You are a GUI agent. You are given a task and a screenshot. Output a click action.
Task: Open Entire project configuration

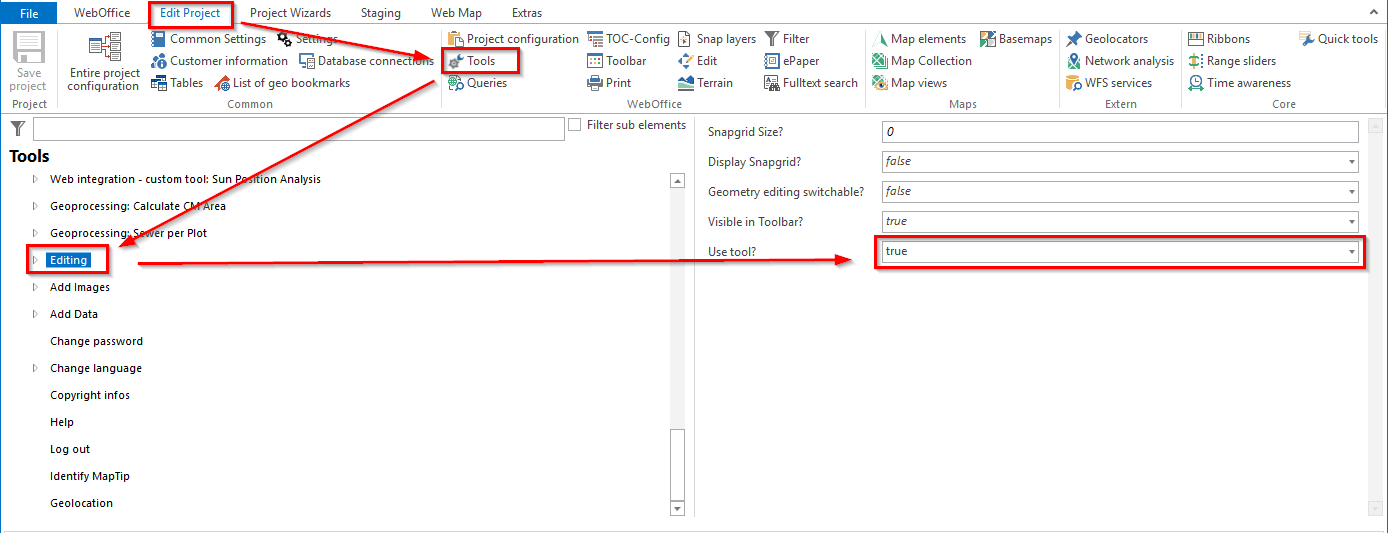[104, 62]
